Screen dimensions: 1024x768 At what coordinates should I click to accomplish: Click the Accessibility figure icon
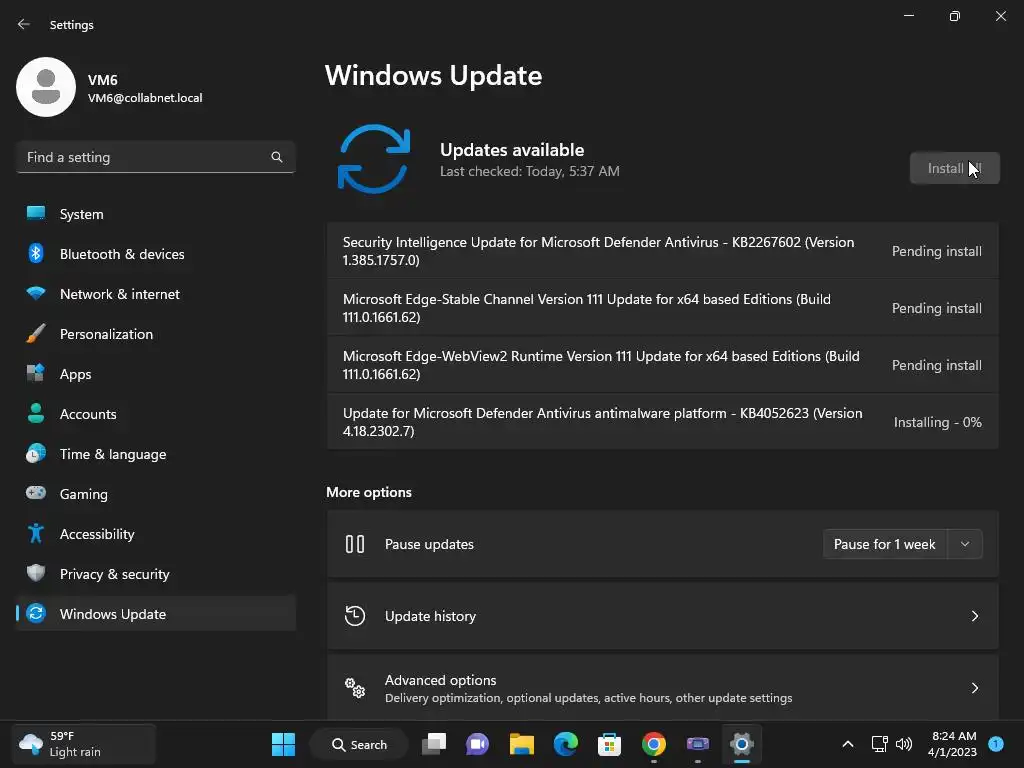36,534
